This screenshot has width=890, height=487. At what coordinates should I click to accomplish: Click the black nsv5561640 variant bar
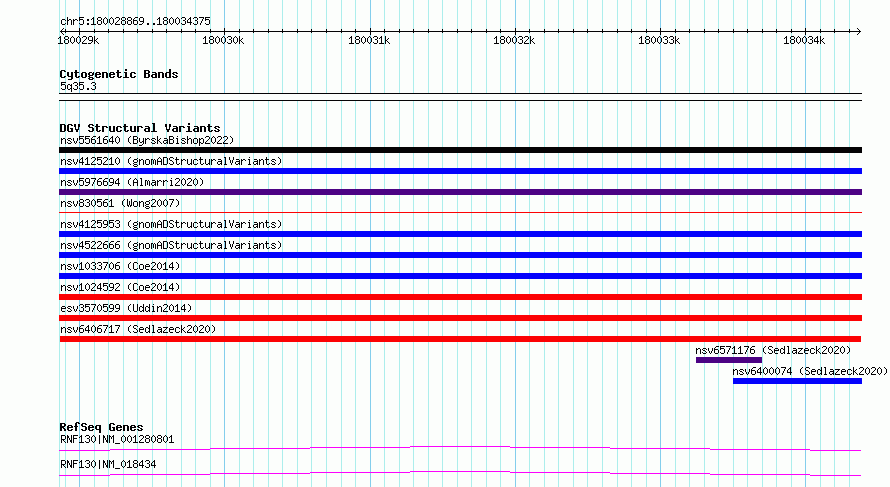tap(460, 150)
